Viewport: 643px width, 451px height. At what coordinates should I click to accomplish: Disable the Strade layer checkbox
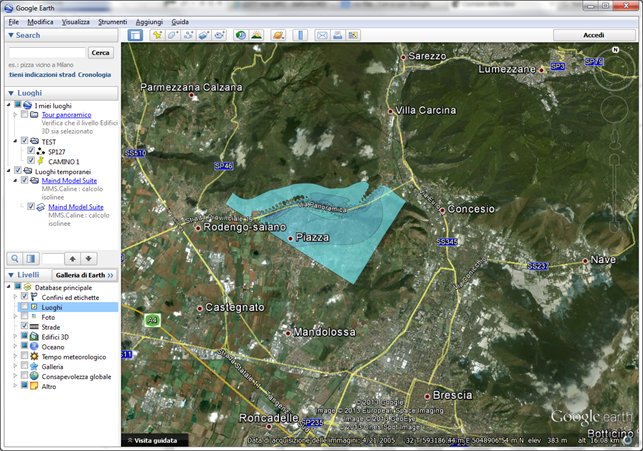(x=24, y=326)
